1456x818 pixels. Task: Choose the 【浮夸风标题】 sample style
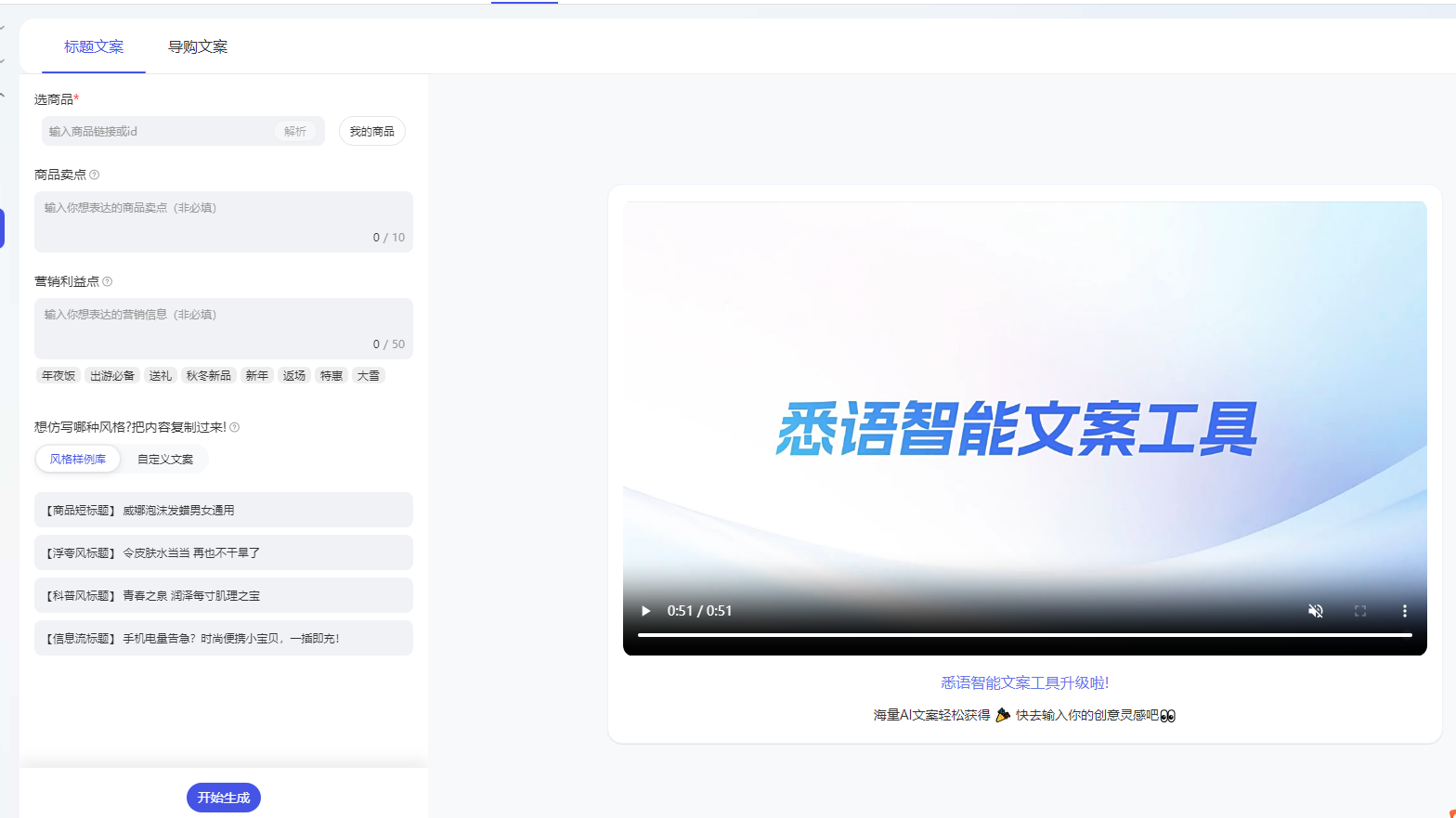pos(223,552)
